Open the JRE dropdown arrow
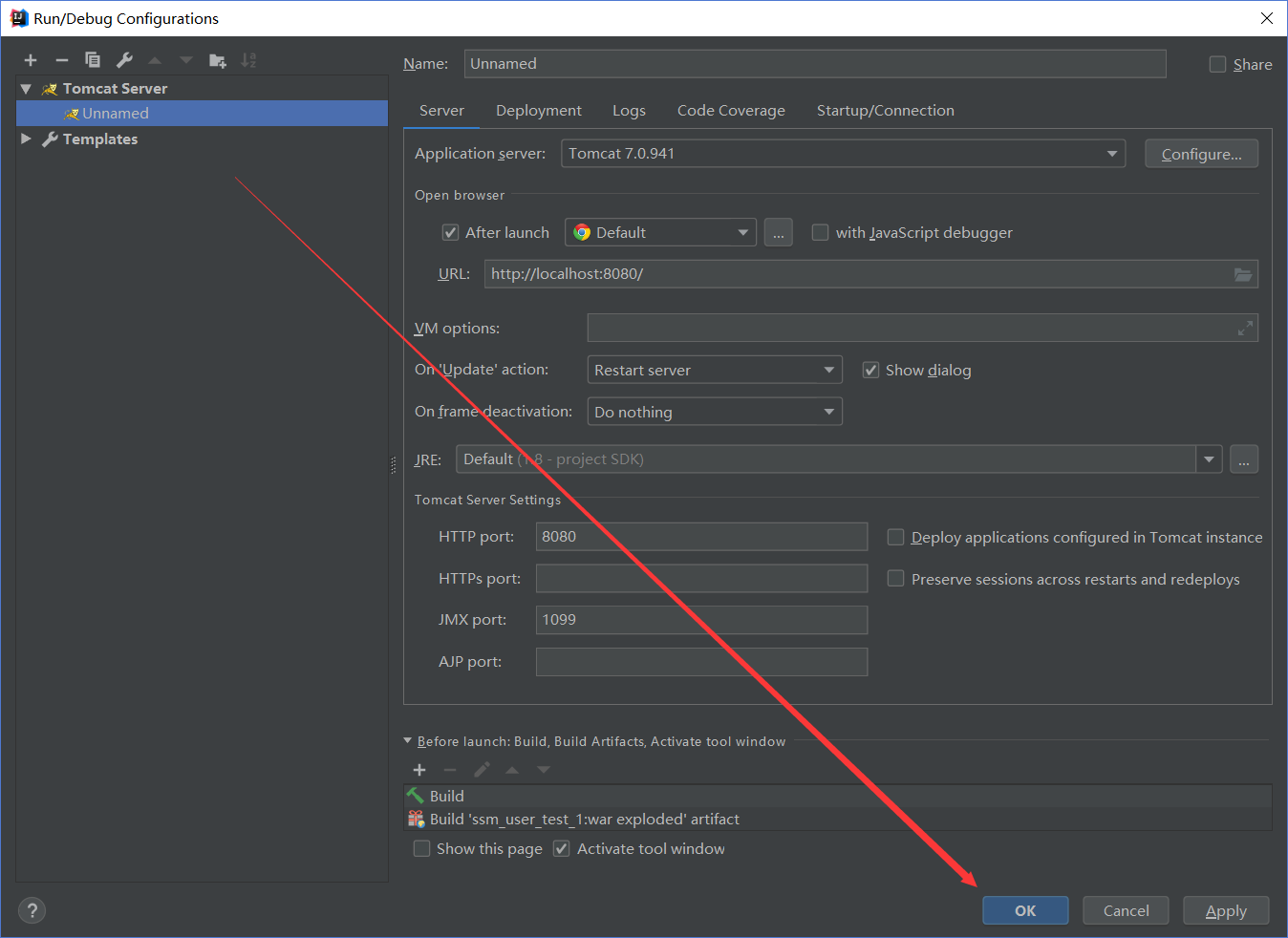This screenshot has width=1288, height=938. tap(1209, 459)
